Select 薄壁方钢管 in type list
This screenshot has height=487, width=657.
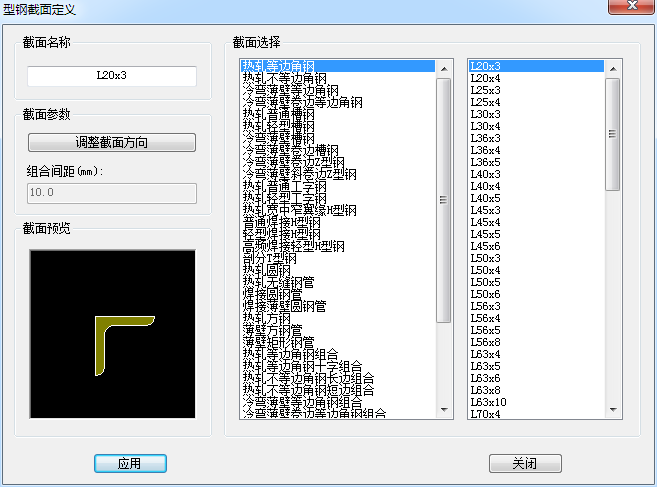[x=338, y=331]
